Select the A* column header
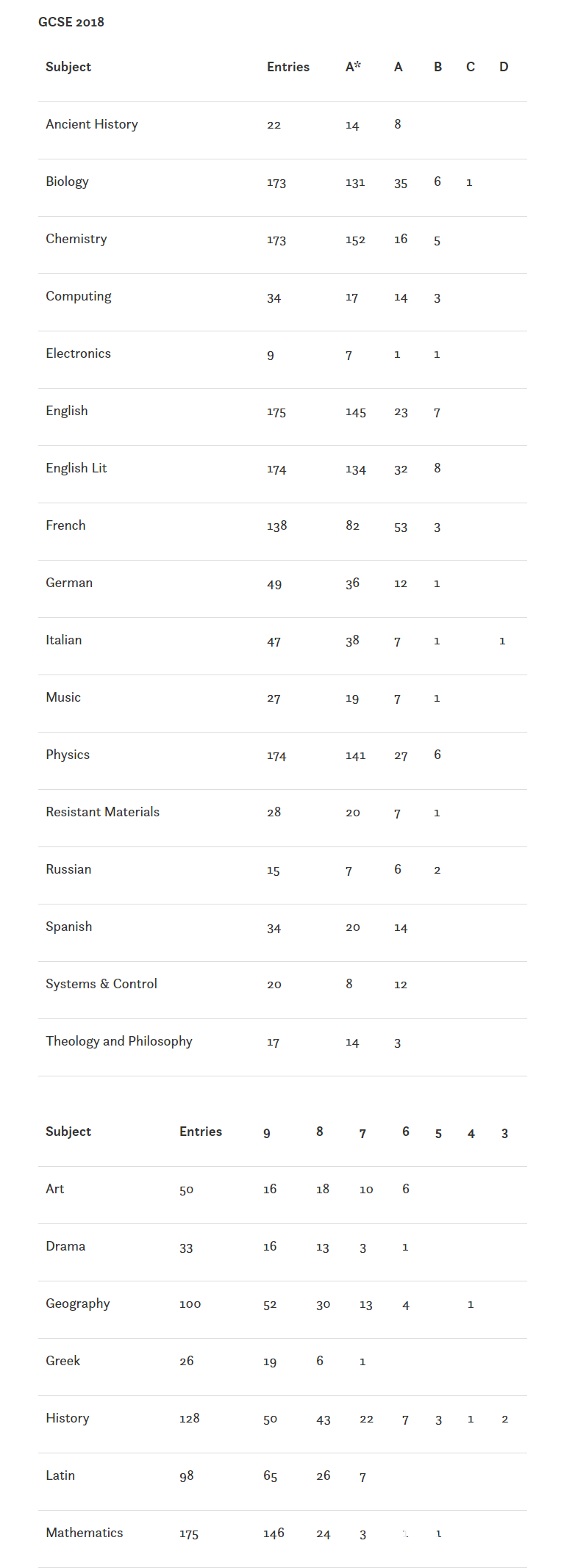Viewport: 561px width, 1568px height. tap(353, 67)
